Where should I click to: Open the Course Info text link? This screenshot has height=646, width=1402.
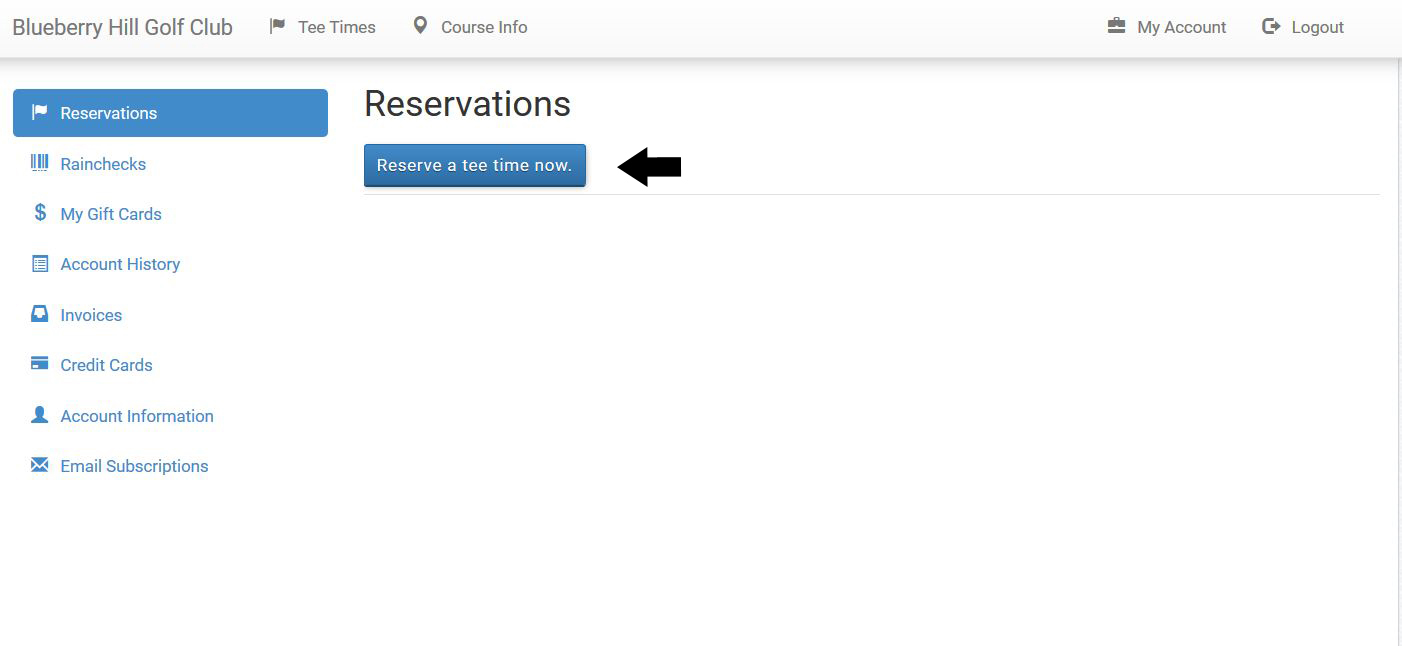point(484,28)
